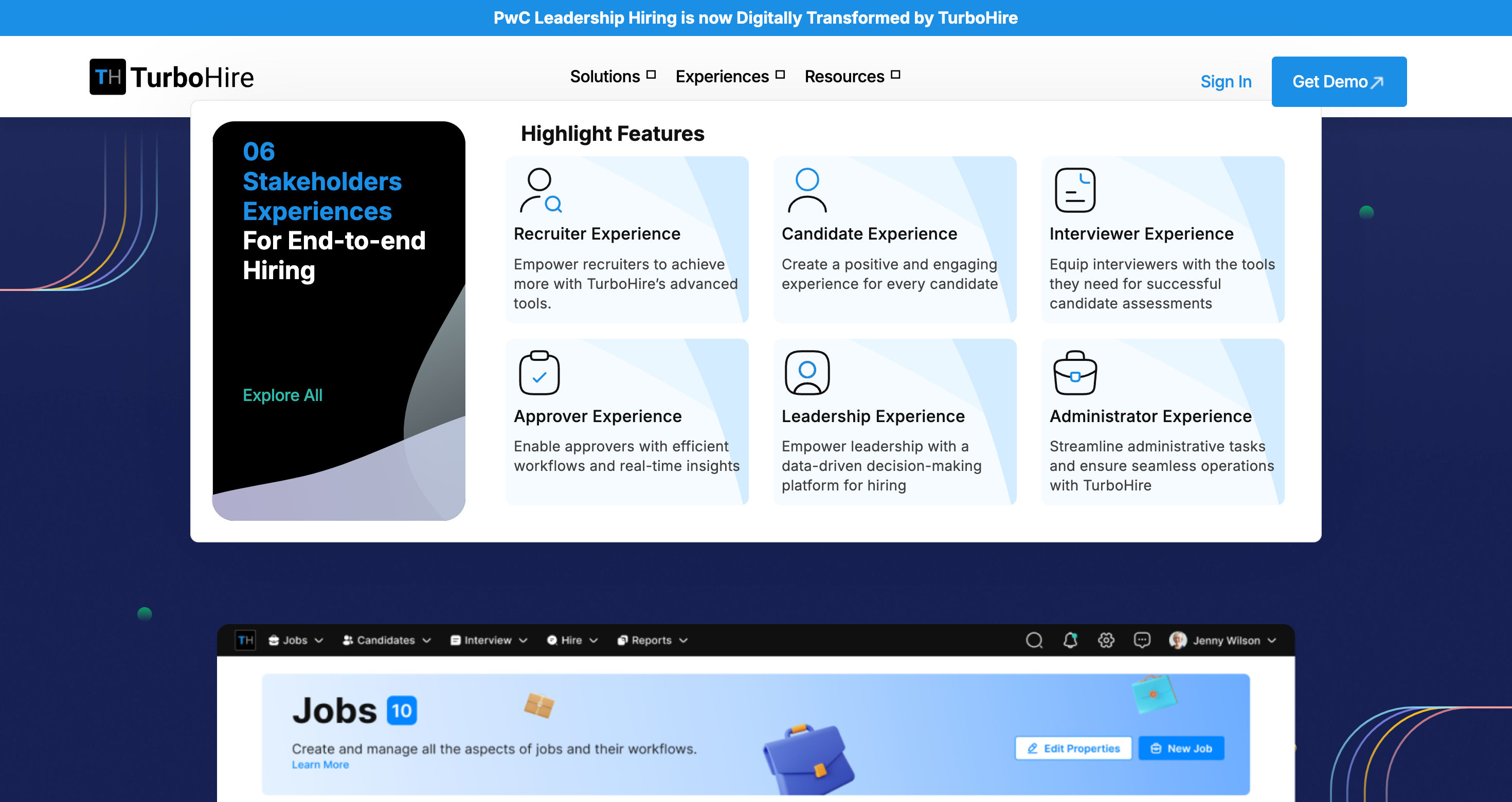Screen dimensions: 1512x802
Task: Click the TurboHire wordmark text
Action: 192,78
